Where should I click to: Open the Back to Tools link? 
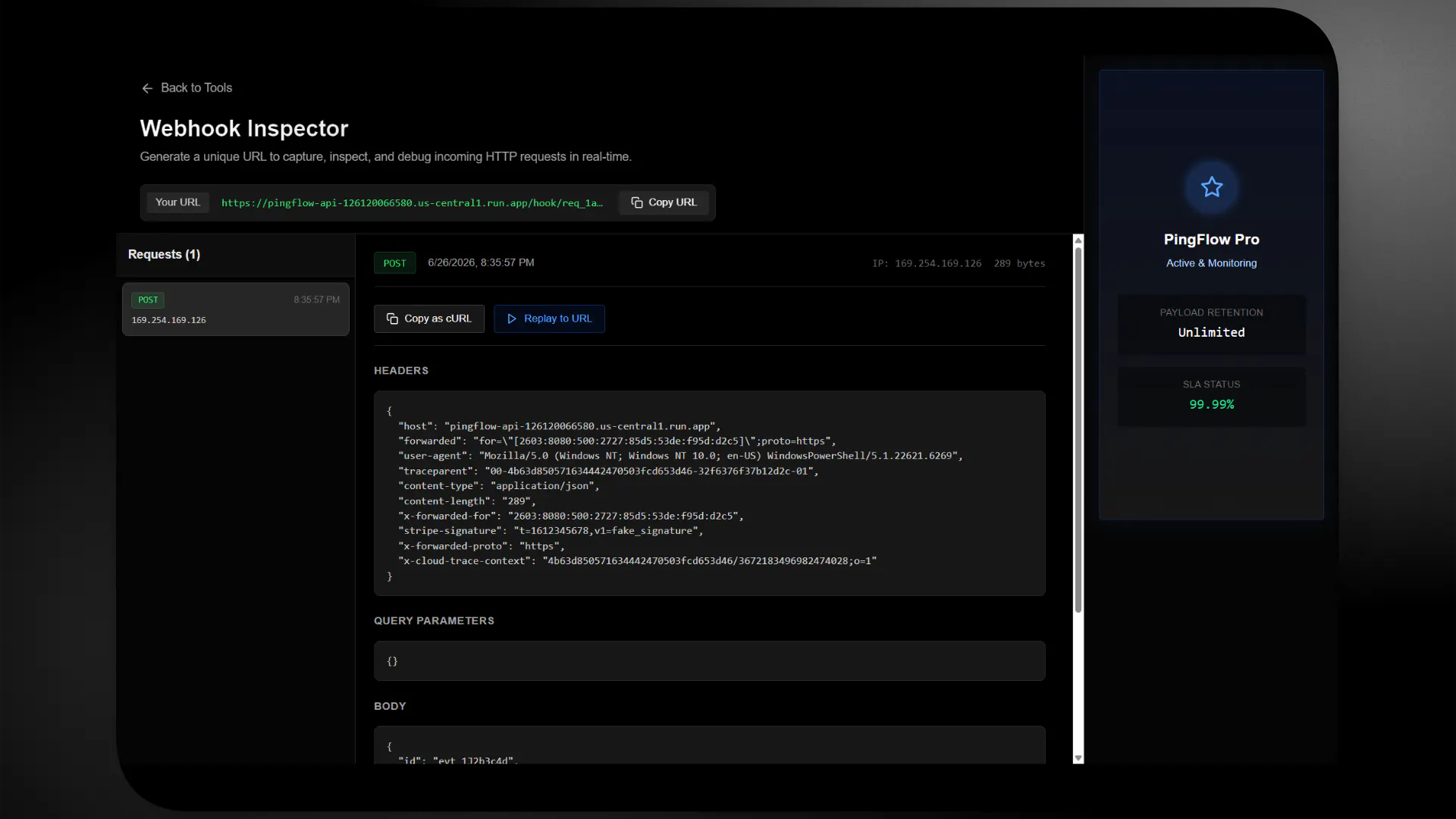coord(187,88)
